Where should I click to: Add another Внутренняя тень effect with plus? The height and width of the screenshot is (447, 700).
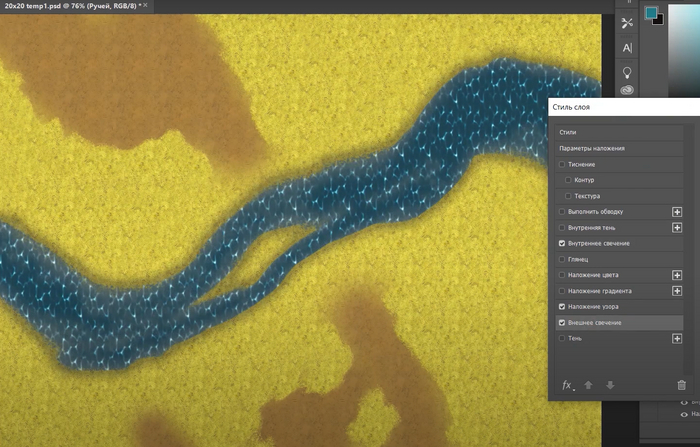[x=677, y=228]
